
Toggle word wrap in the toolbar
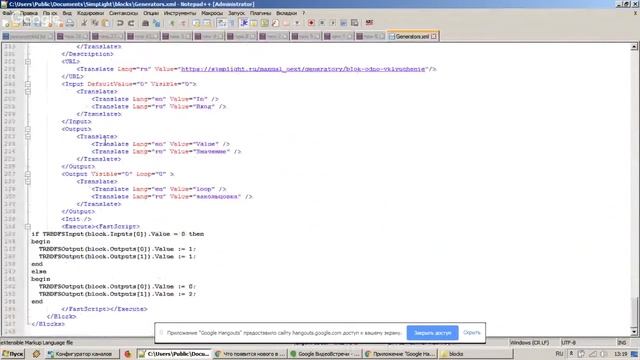click(x=222, y=23)
